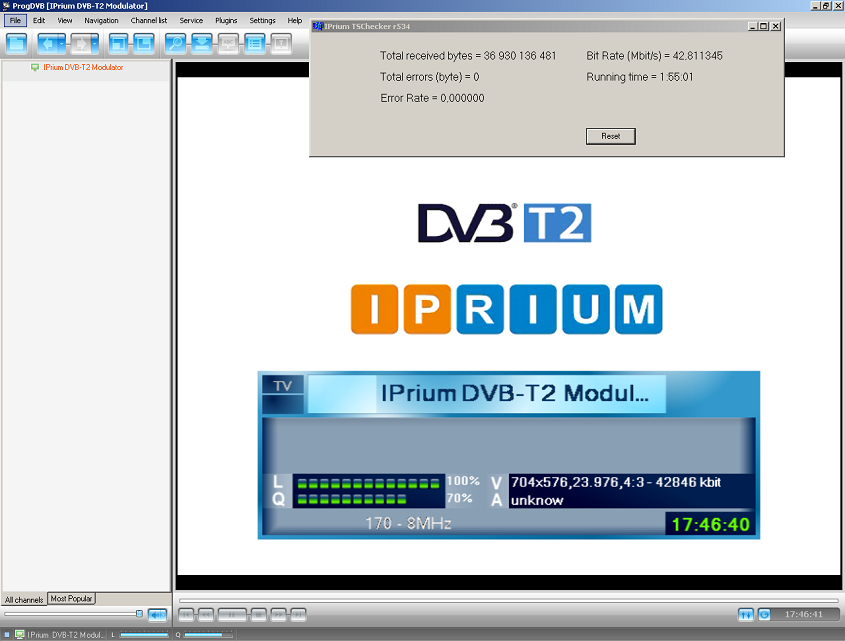Click the rewind playback button
Viewport: 845px width, 641px height.
click(x=206, y=614)
